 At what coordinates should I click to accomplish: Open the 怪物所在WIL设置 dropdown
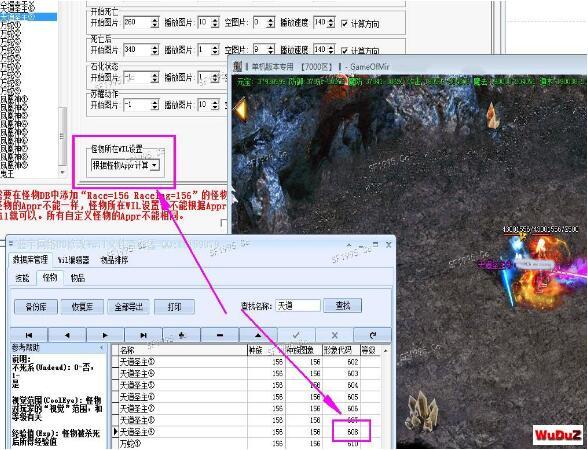pyautogui.click(x=126, y=165)
